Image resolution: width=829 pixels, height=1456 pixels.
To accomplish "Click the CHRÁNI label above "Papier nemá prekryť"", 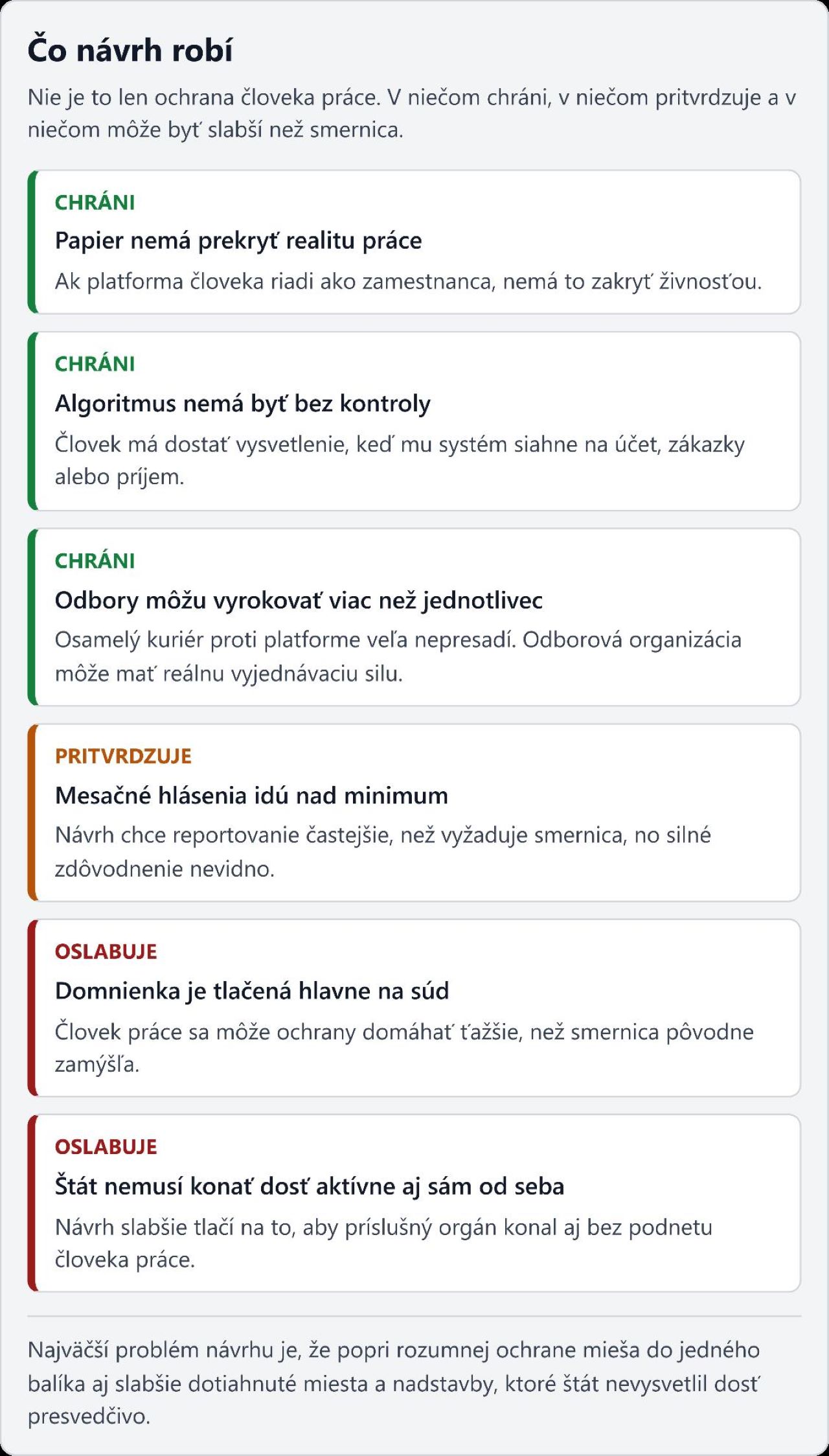I will (95, 203).
